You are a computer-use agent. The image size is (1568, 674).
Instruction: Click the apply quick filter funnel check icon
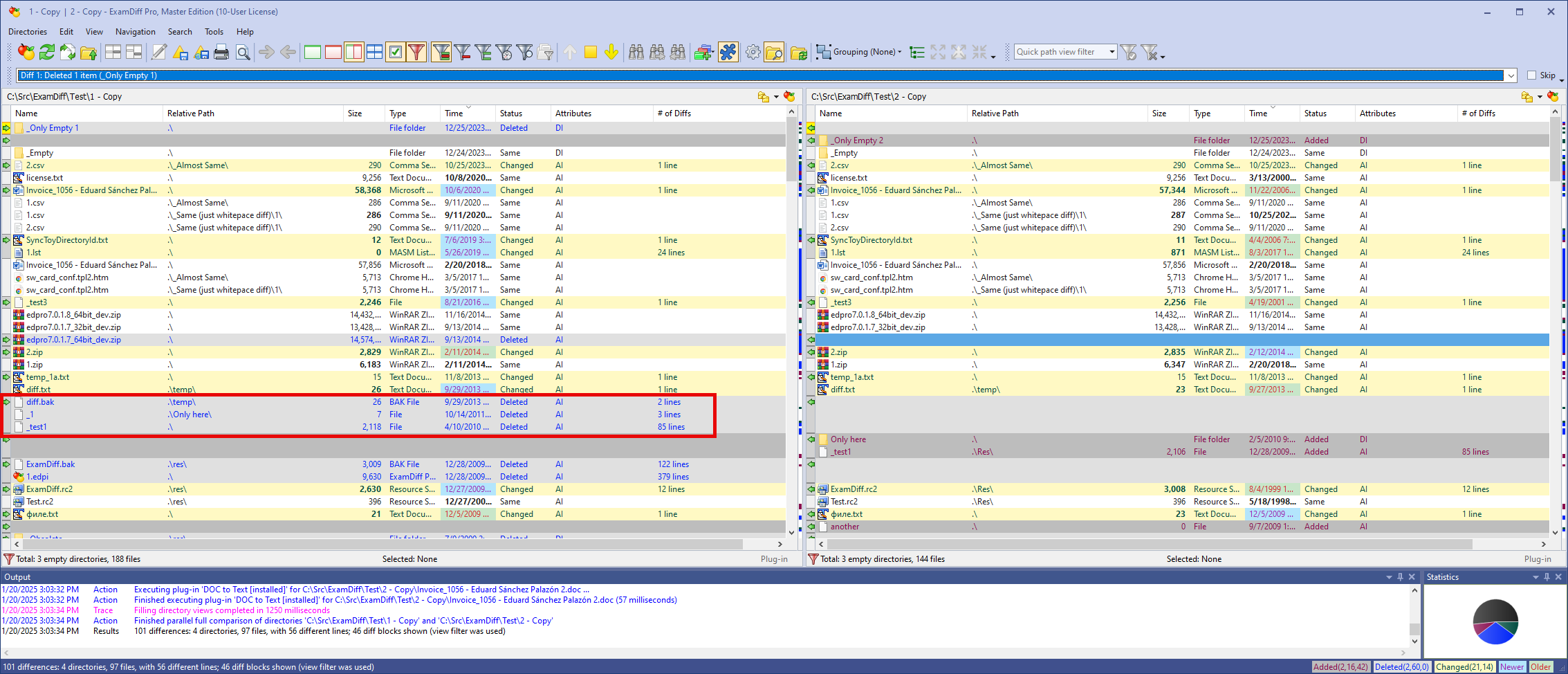tap(1129, 52)
